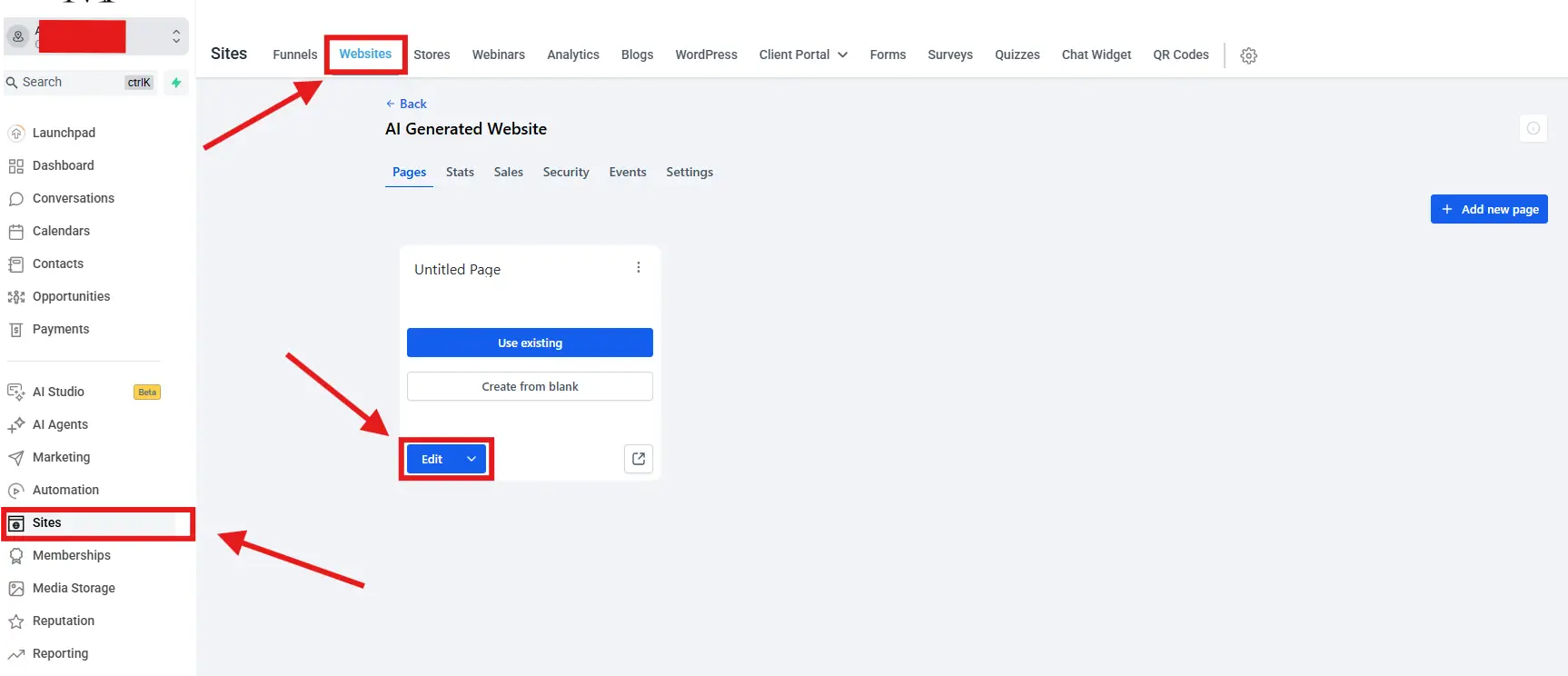Click the AI Studio icon
Screen dimensions: 1568x676
pyautogui.click(x=16, y=393)
